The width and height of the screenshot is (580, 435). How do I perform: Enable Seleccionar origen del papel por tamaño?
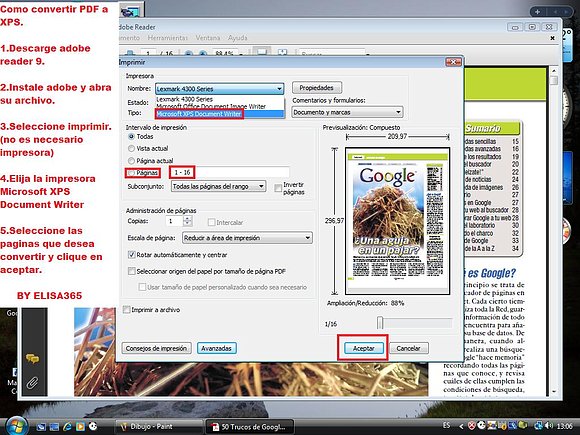pos(131,271)
